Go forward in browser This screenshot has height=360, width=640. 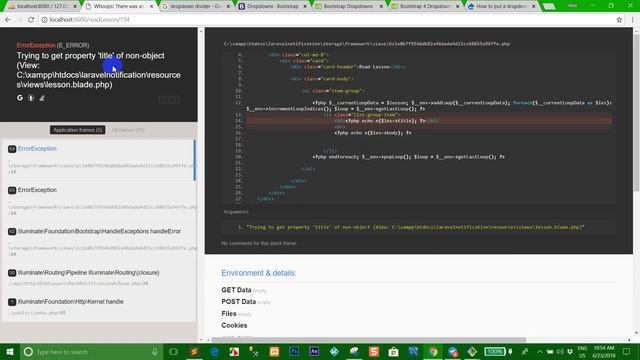click(19, 20)
